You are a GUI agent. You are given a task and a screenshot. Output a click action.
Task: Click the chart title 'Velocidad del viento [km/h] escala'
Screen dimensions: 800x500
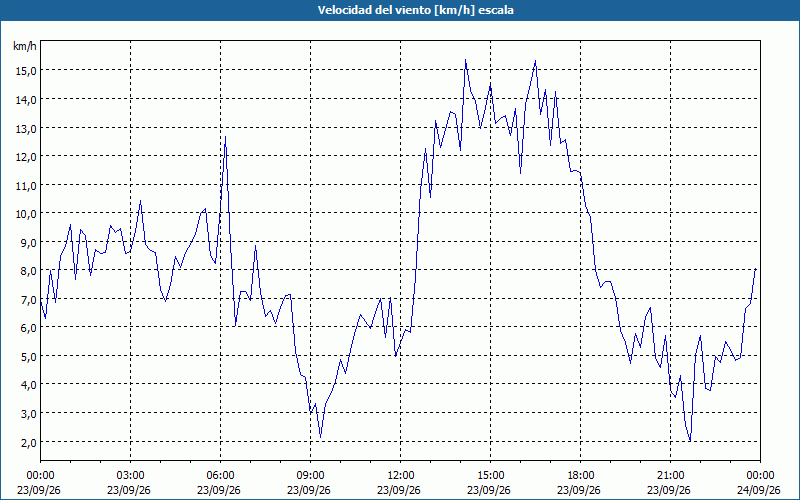[415, 10]
